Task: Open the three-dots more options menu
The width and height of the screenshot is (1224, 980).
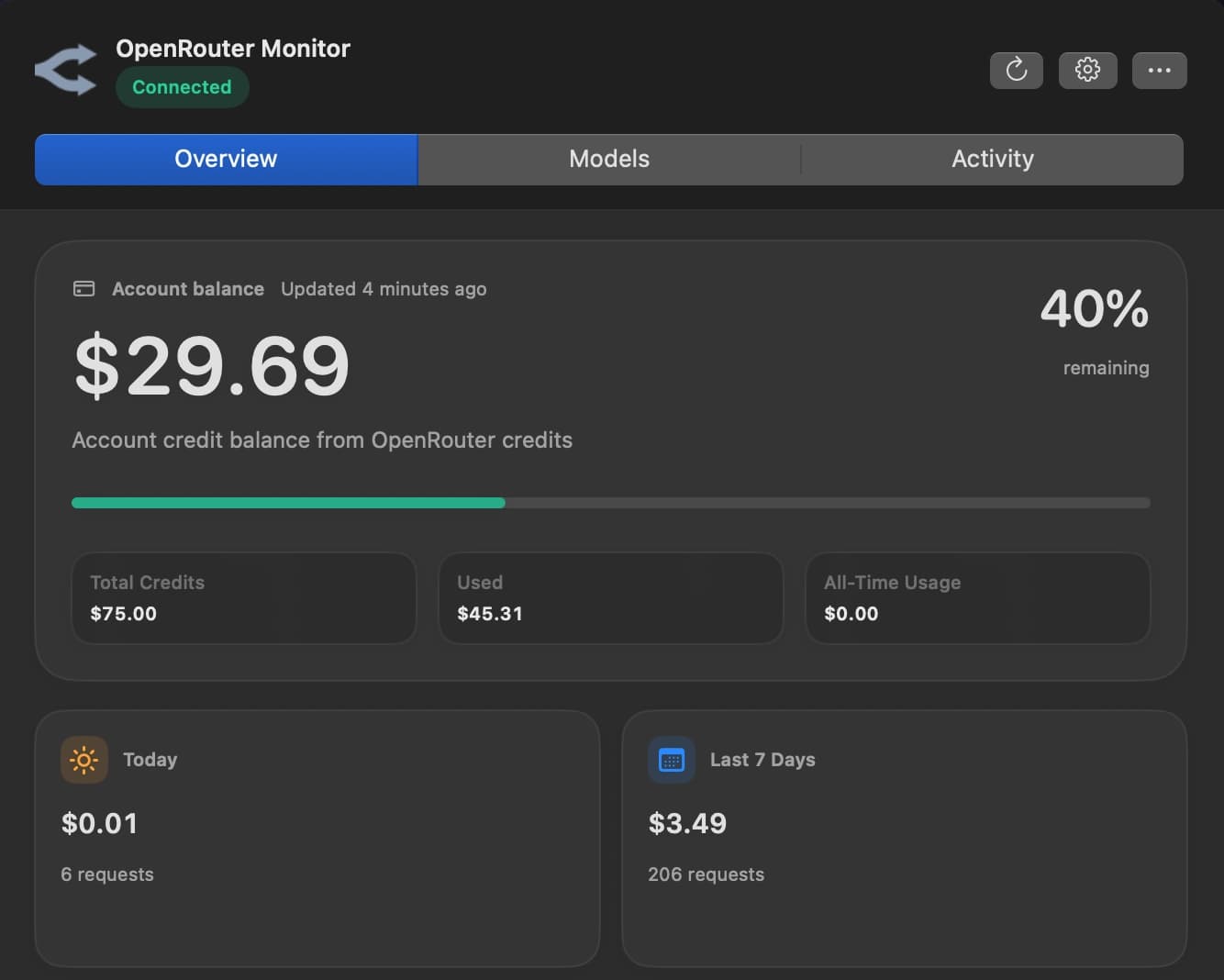Action: tap(1159, 70)
